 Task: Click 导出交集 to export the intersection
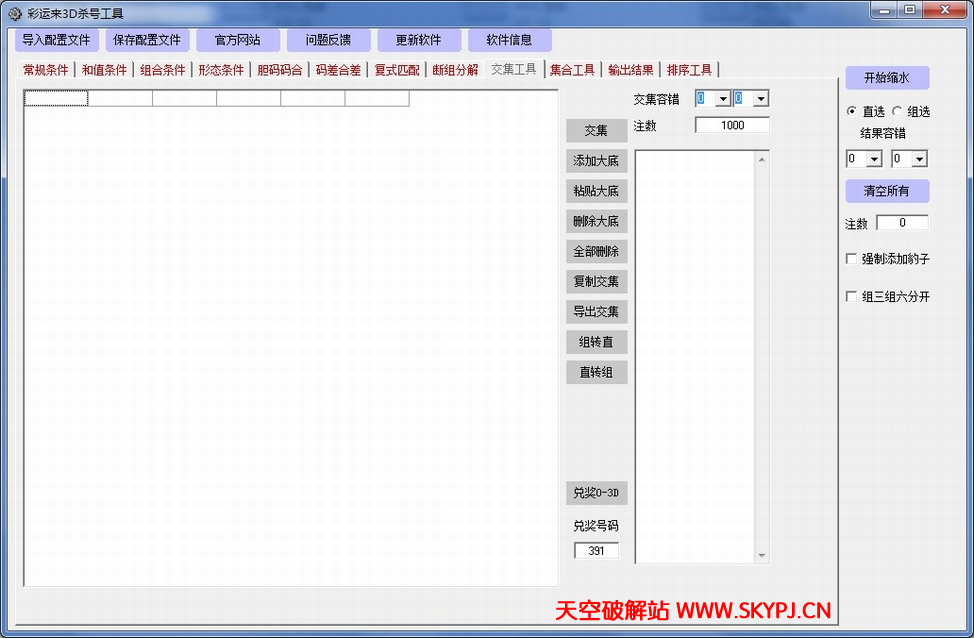[x=596, y=311]
